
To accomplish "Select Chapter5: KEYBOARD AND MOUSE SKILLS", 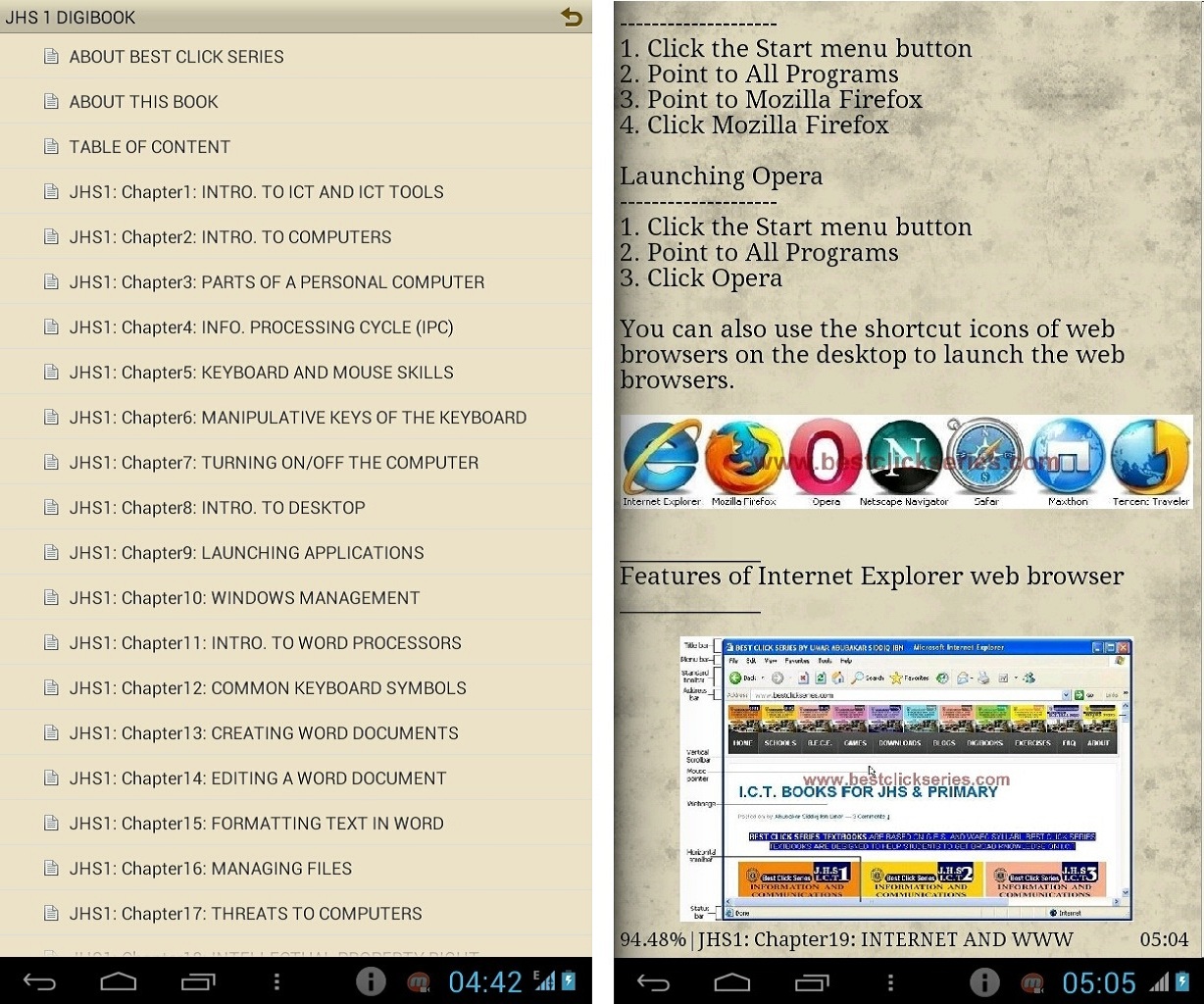I will (x=261, y=373).
